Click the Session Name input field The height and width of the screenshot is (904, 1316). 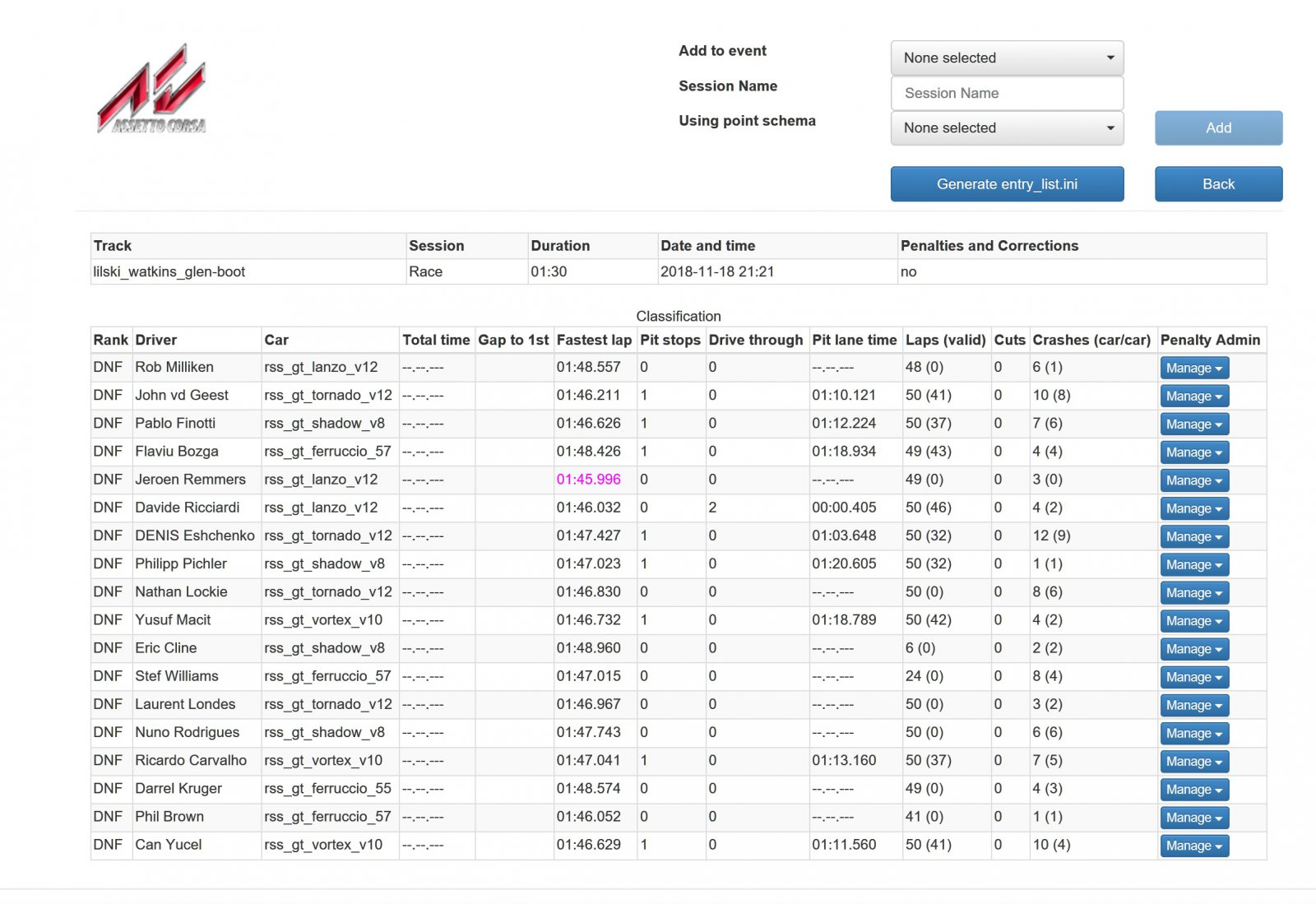pos(1007,94)
